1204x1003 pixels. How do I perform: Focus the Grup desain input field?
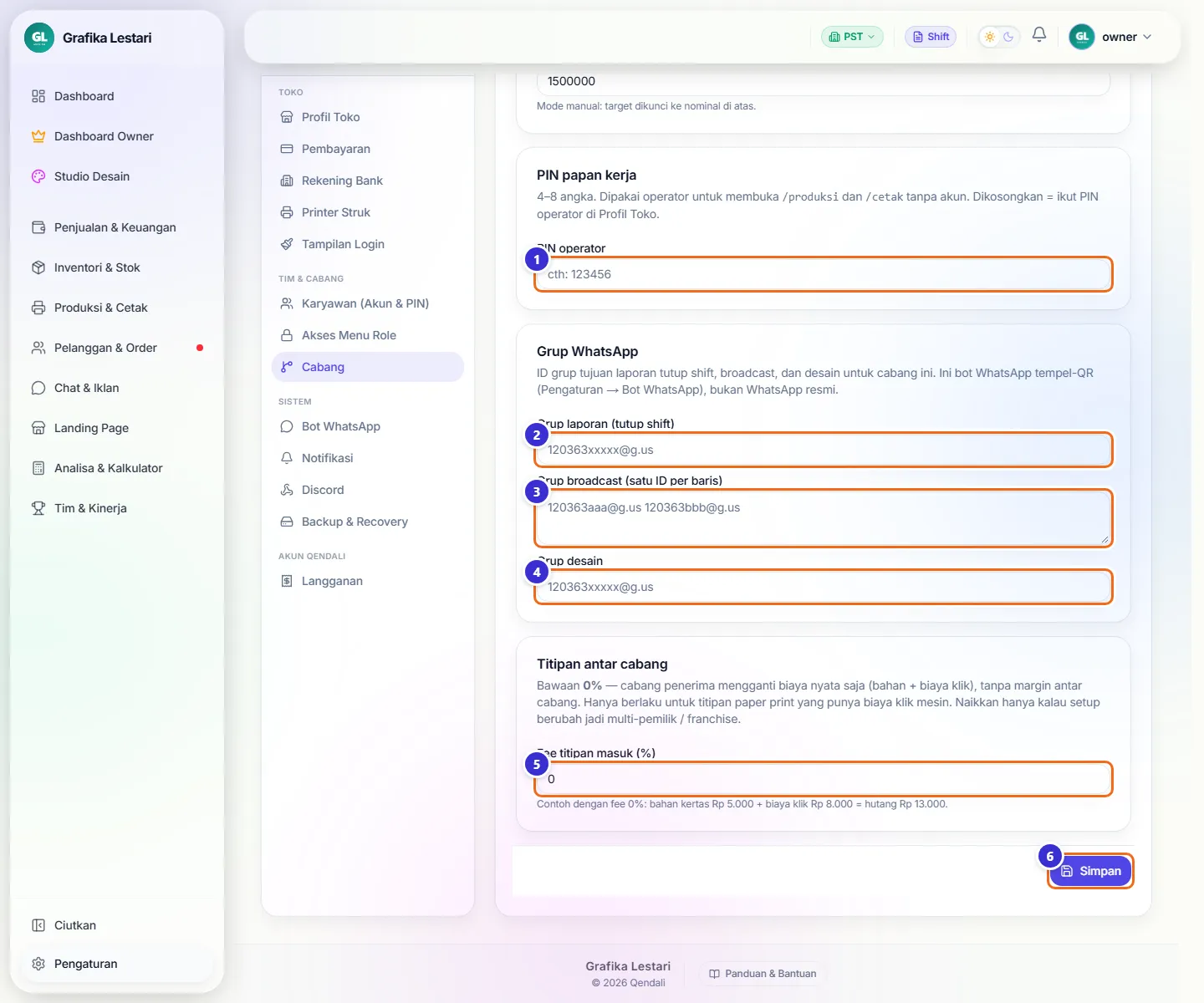tap(824, 587)
